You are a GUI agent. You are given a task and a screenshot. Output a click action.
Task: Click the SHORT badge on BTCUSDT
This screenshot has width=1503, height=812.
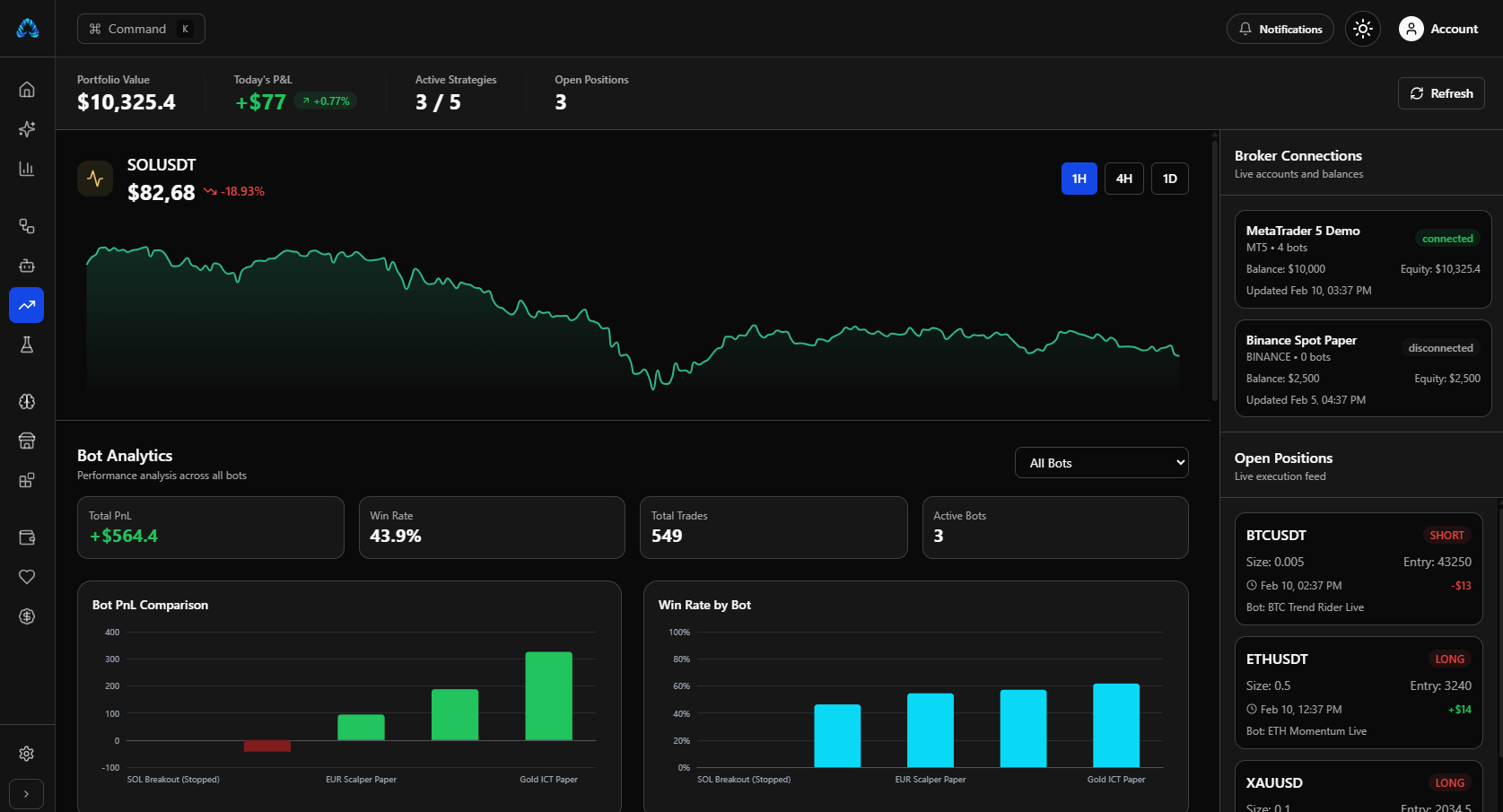coord(1446,536)
